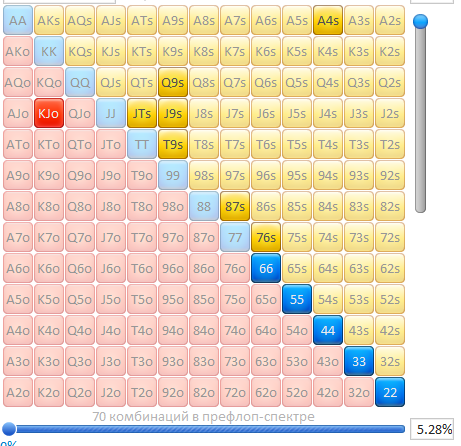The width and height of the screenshot is (461, 446).
Task: Click the vertical slider handle
Action: 420,21
